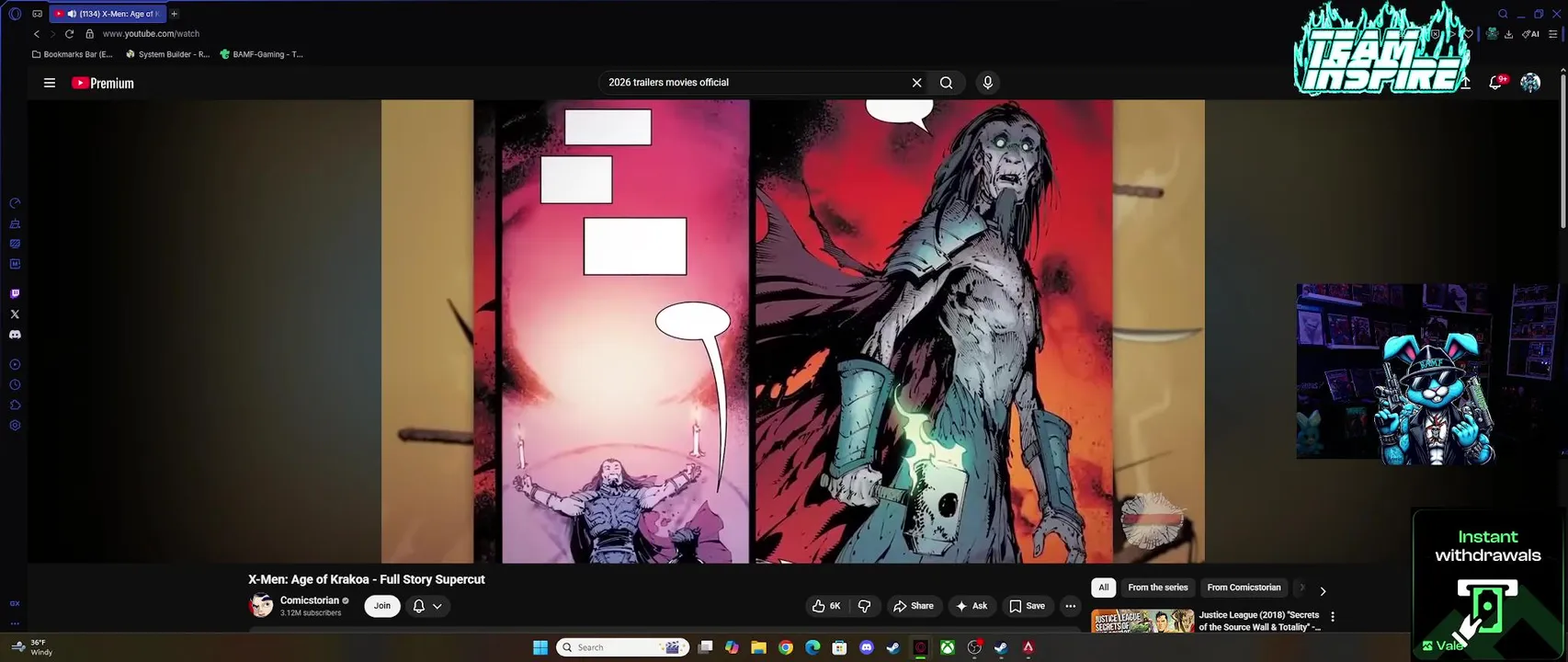Image resolution: width=1568 pixels, height=662 pixels.
Task: Open the Comicstorian channel avatar
Action: [261, 605]
